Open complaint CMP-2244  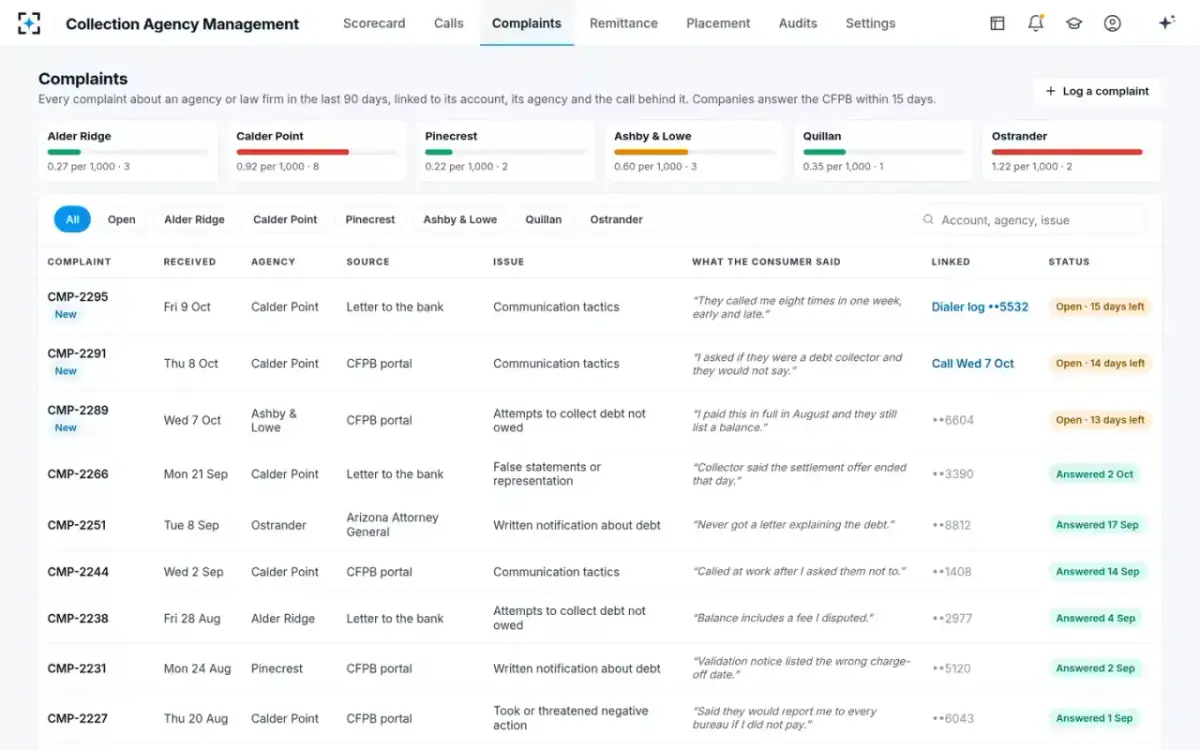(x=78, y=572)
